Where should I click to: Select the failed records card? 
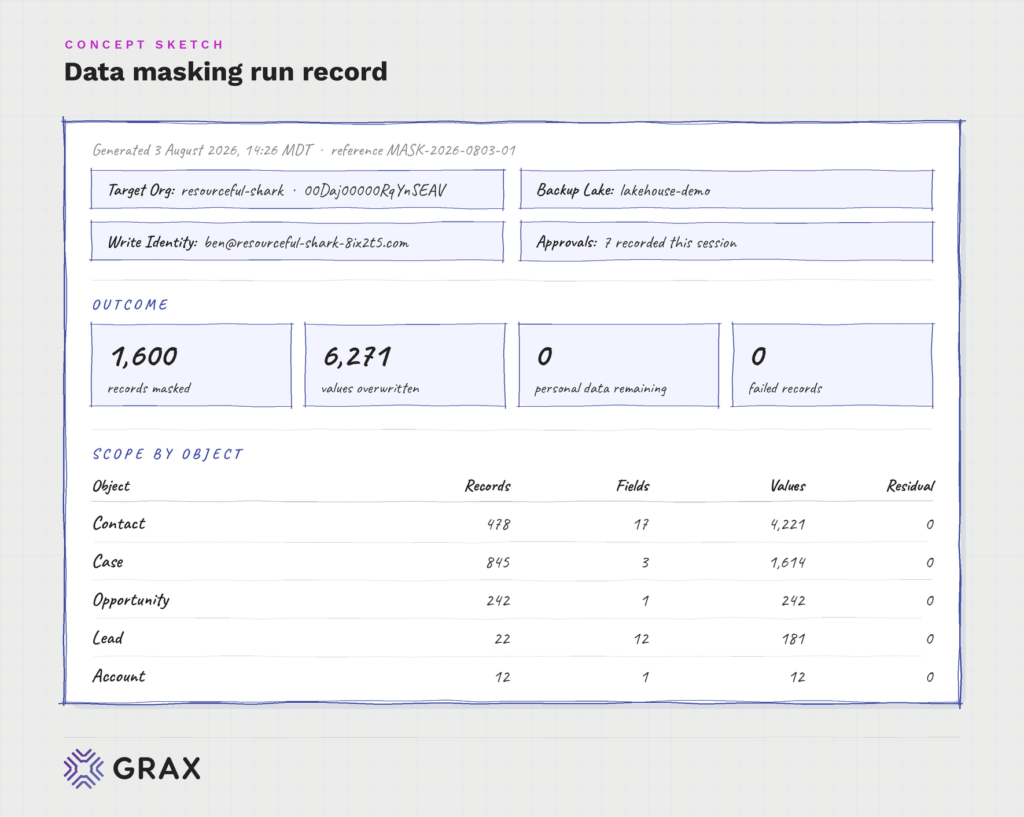(833, 365)
